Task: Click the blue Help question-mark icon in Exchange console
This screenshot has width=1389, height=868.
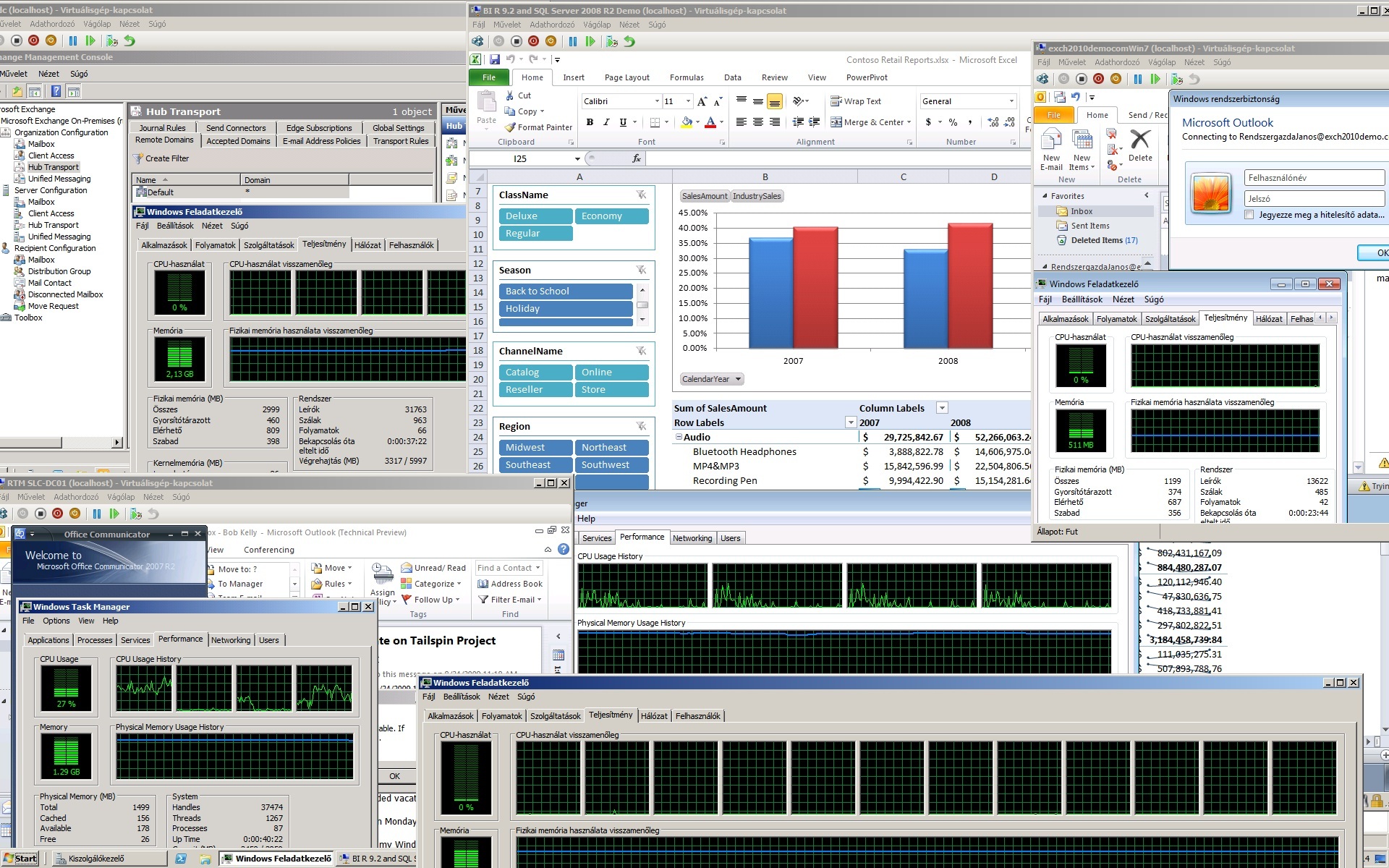Action: click(x=56, y=92)
